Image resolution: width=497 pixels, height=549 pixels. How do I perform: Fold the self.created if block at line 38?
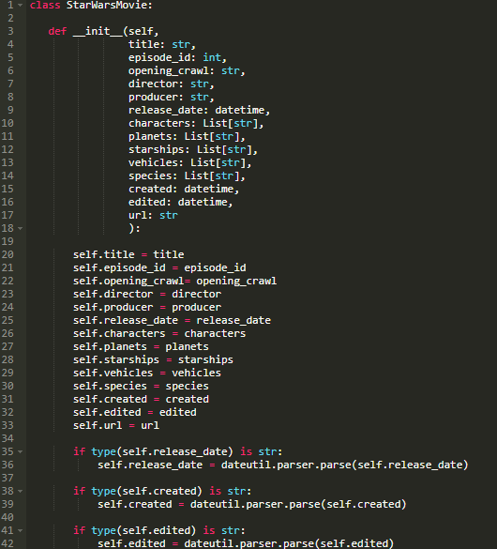pos(20,491)
